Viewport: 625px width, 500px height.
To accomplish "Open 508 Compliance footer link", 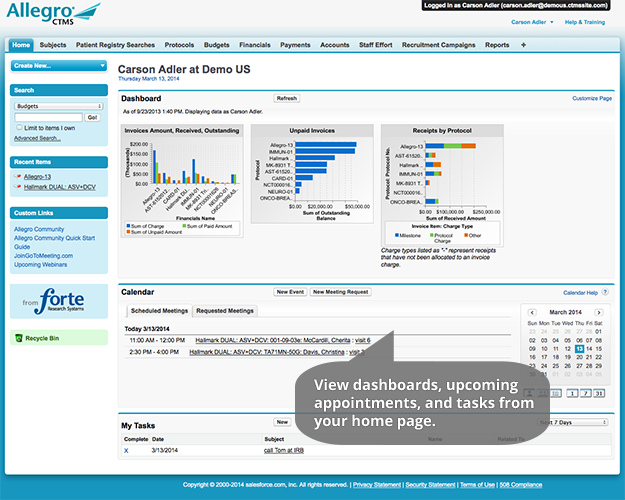I will [521, 485].
